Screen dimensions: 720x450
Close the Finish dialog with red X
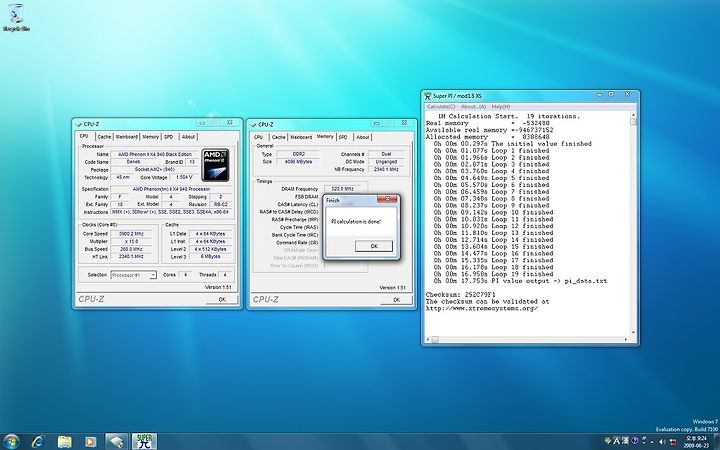(x=388, y=198)
